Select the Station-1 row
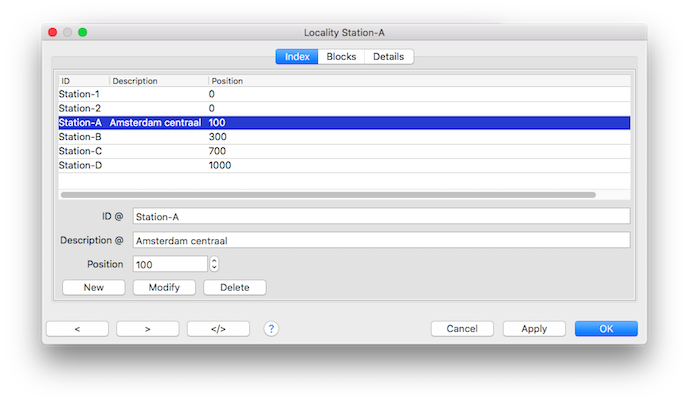689x404 pixels. click(x=80, y=94)
